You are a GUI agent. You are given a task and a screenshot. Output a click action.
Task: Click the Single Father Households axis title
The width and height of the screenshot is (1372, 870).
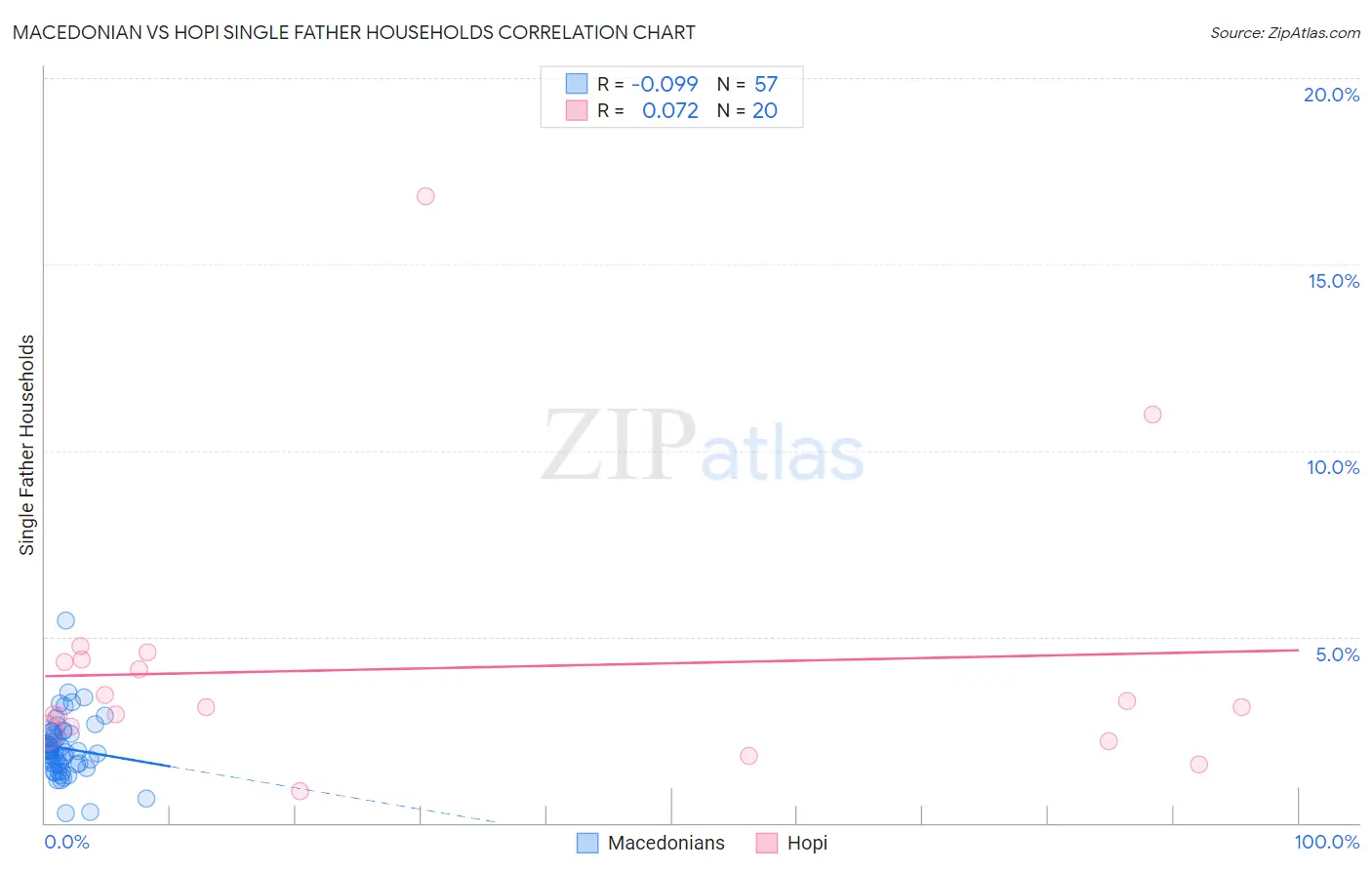pyautogui.click(x=26, y=445)
